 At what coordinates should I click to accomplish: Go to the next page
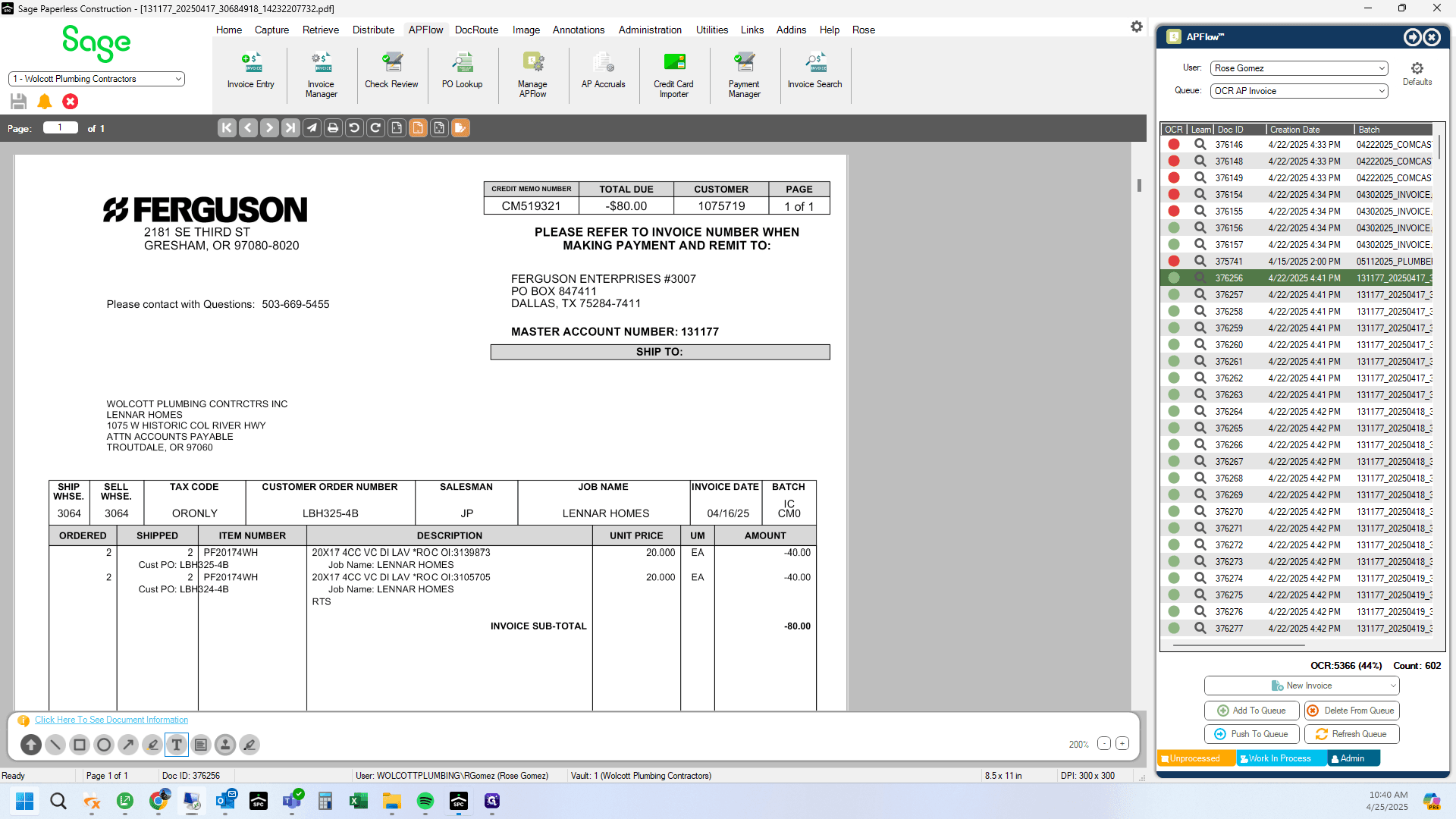[x=269, y=128]
